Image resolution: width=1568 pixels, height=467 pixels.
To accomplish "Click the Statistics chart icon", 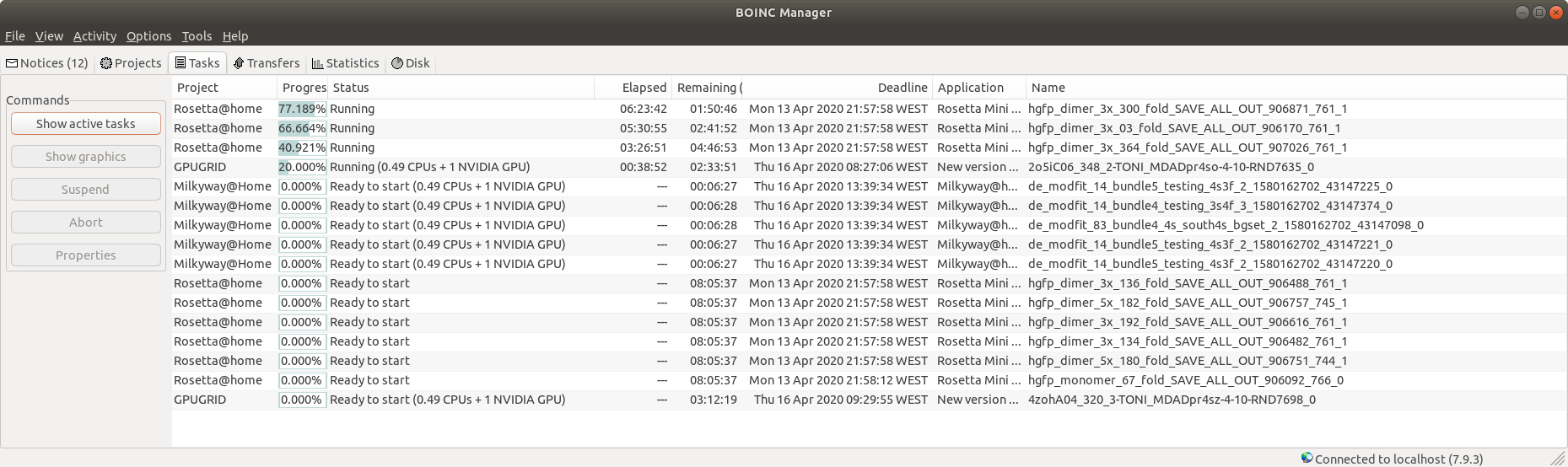I will coord(317,63).
